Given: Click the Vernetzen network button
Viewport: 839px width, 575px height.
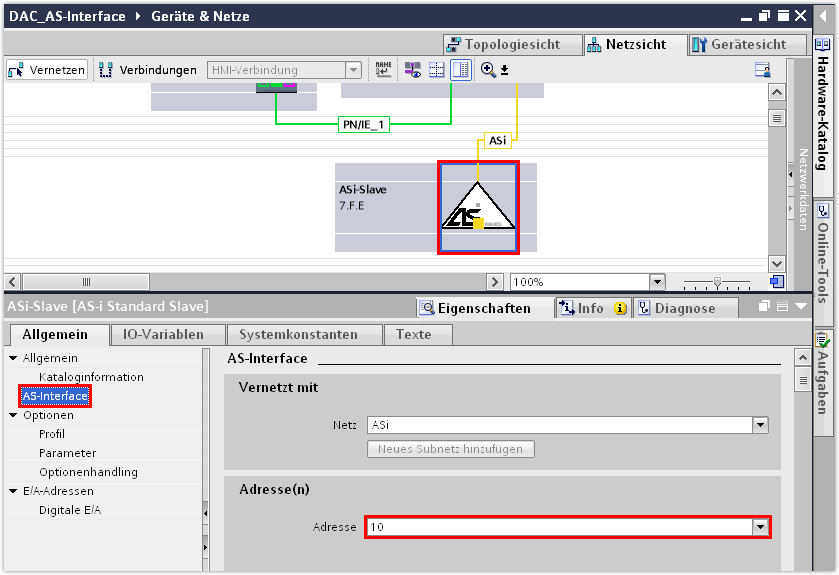Looking at the screenshot, I should pyautogui.click(x=47, y=70).
